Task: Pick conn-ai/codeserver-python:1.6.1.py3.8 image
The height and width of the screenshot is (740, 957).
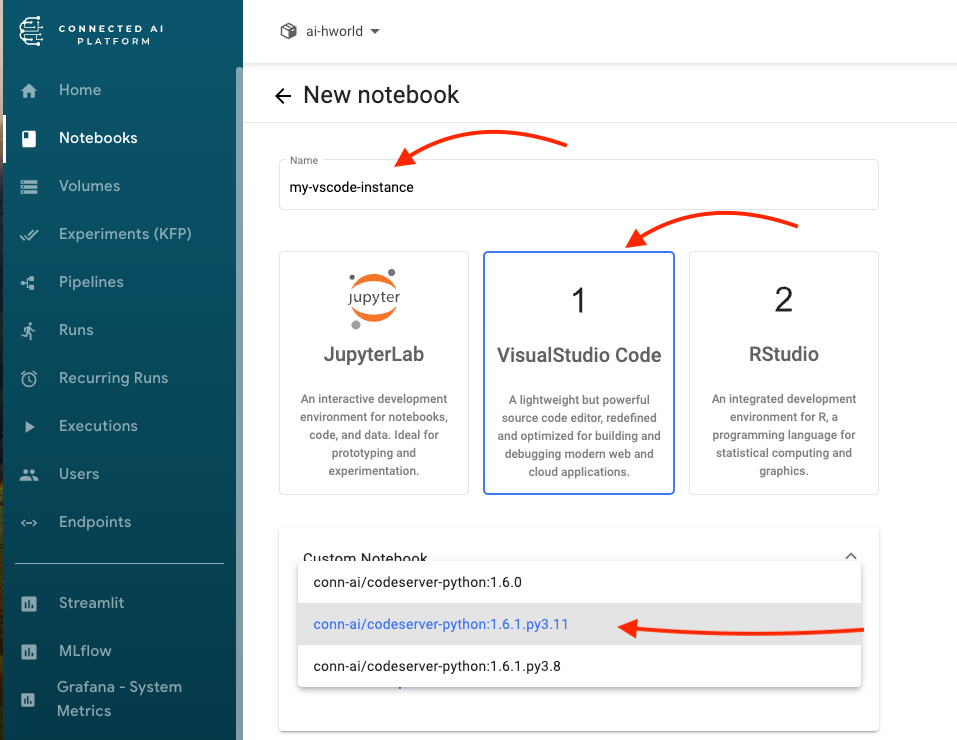Action: (579, 666)
